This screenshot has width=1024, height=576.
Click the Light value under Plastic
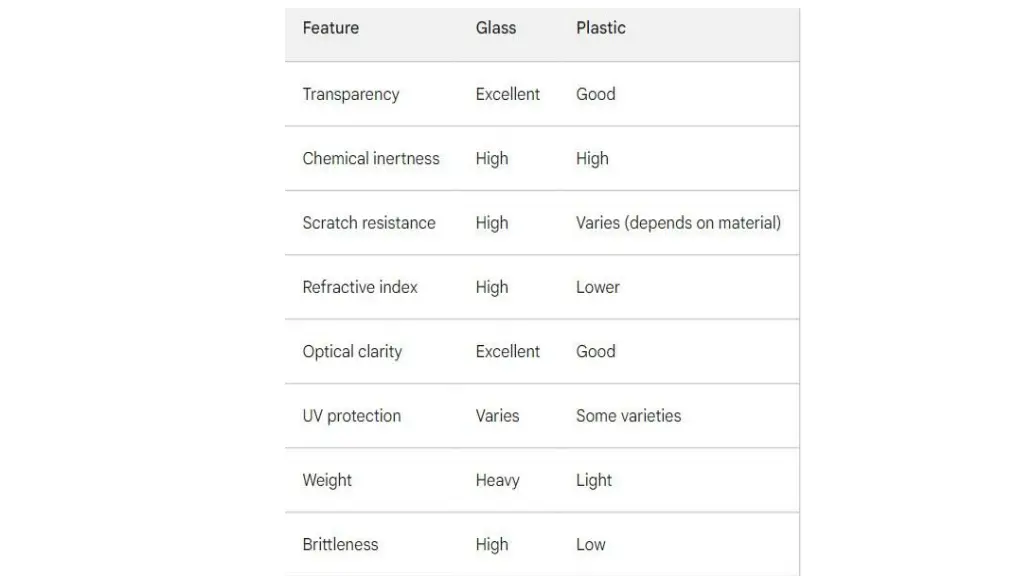tap(594, 481)
